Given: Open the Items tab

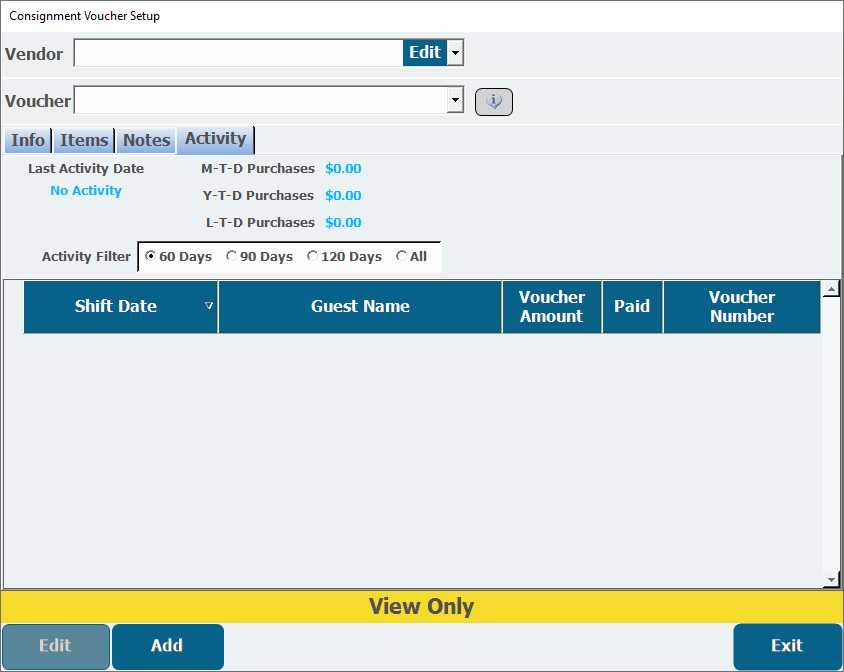Looking at the screenshot, I should [84, 140].
